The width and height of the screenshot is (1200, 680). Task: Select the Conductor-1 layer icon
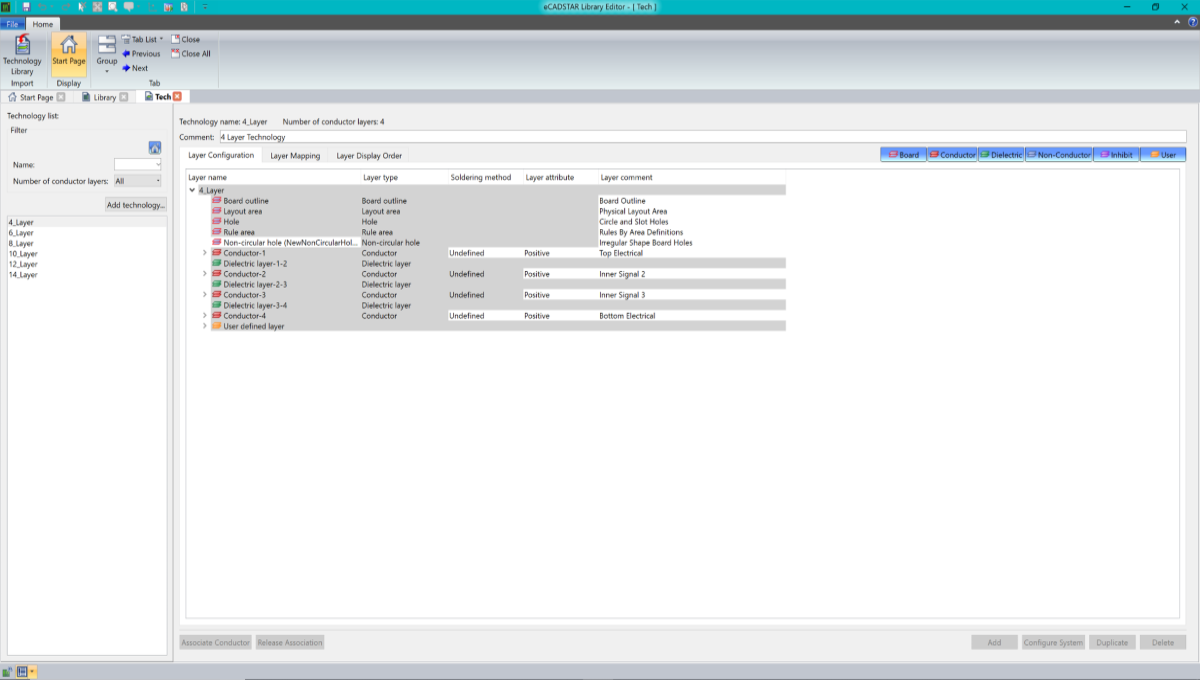point(216,253)
